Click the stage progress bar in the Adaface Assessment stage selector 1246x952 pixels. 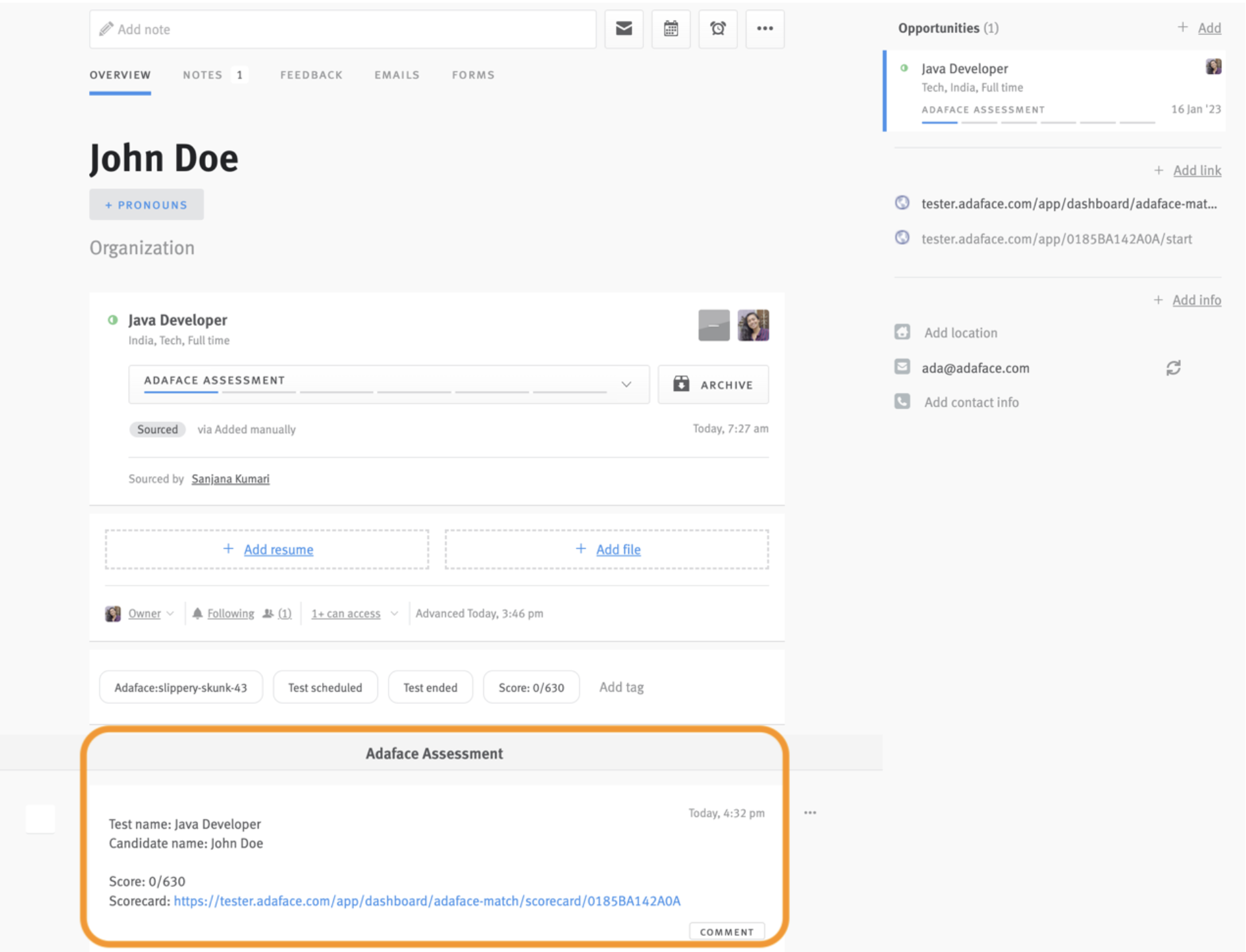pyautogui.click(x=375, y=392)
